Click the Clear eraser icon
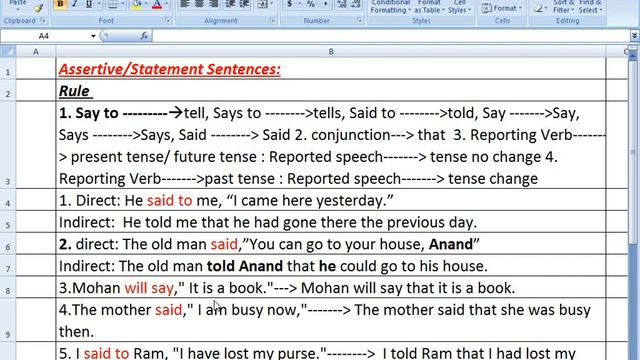The height and width of the screenshot is (360, 640). 538,8
